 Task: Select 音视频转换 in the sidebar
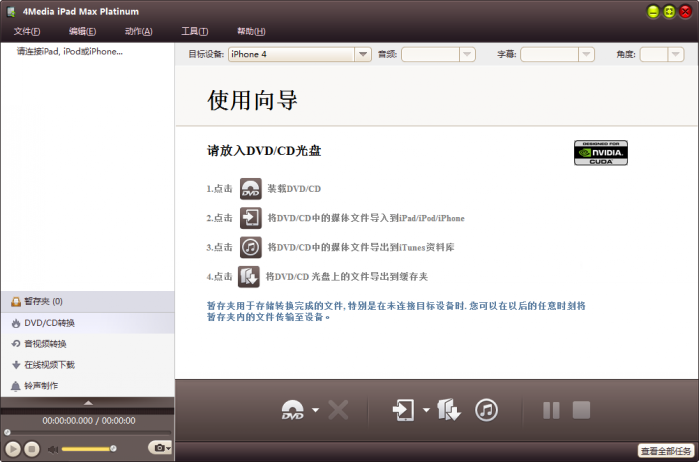pos(87,344)
